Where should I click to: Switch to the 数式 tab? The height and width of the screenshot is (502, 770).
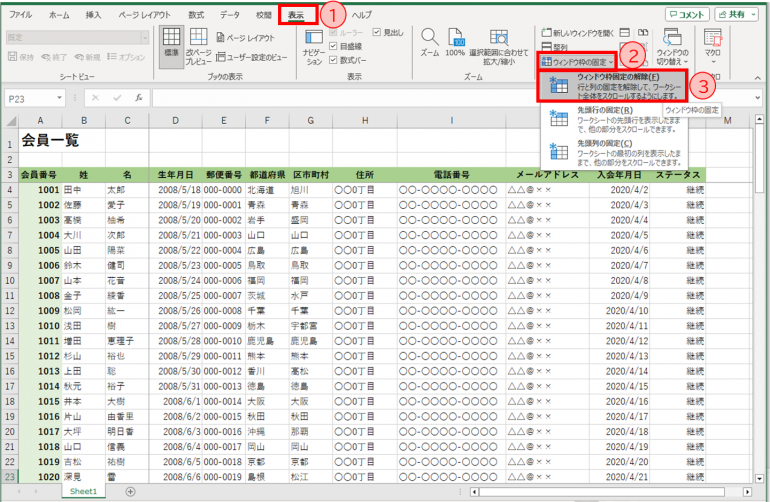point(196,15)
